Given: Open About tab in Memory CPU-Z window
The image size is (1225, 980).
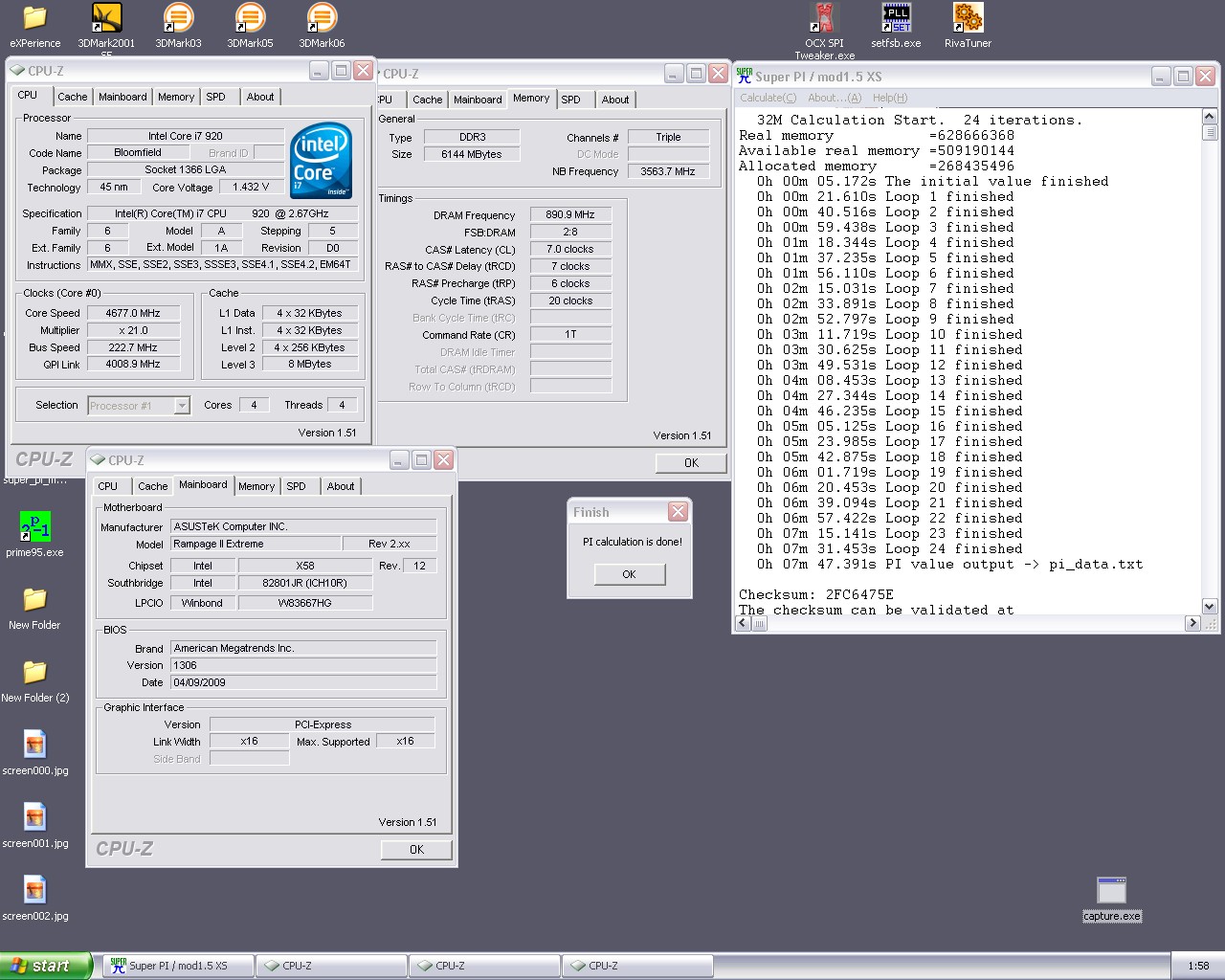Looking at the screenshot, I should tap(615, 100).
